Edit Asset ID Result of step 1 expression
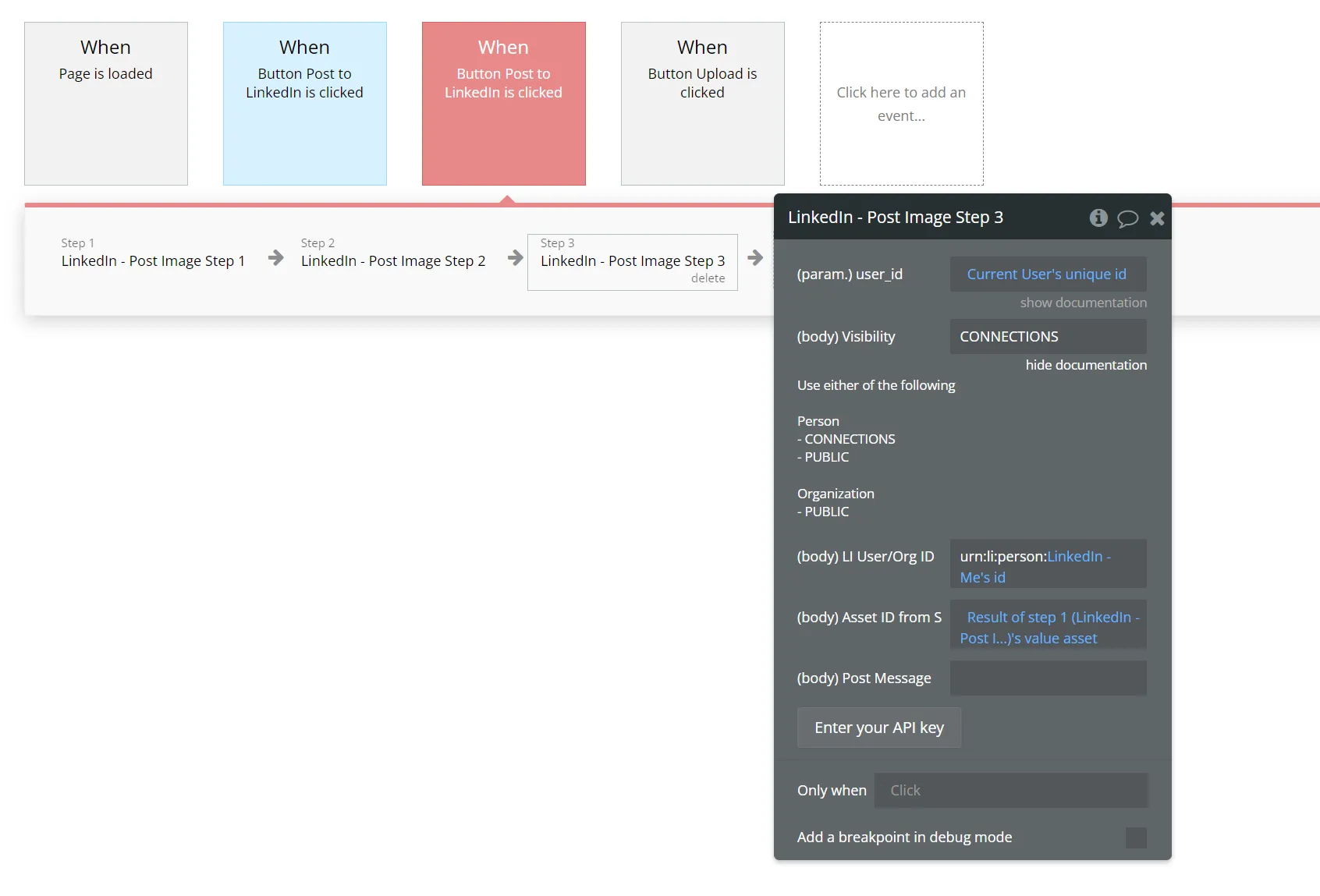 point(1048,625)
